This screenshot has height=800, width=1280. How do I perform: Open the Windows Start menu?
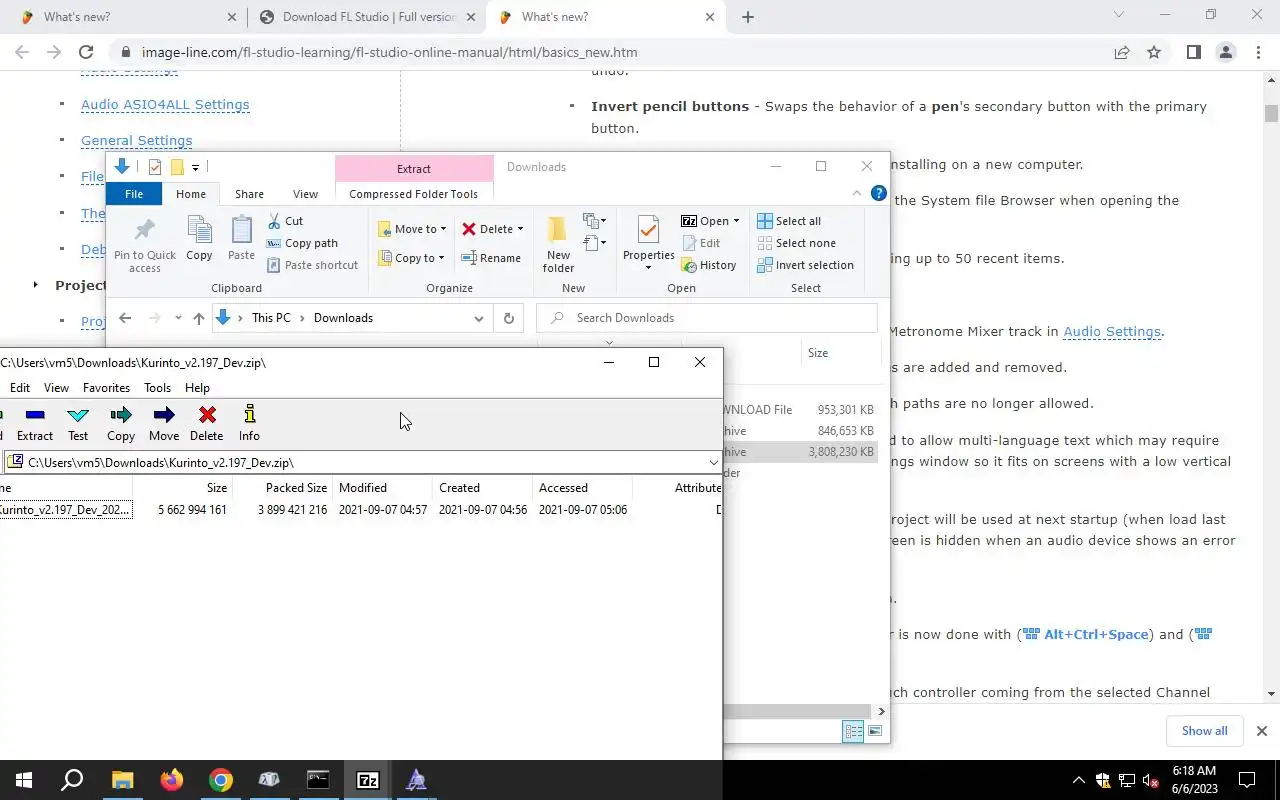pyautogui.click(x=24, y=780)
